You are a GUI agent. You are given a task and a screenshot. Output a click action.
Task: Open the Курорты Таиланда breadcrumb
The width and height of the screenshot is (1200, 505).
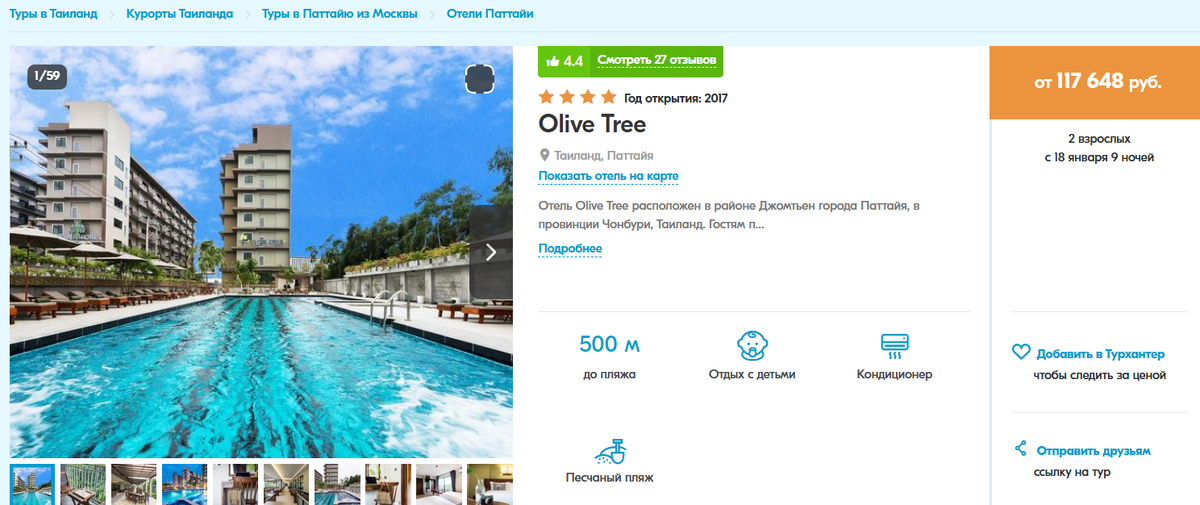(180, 14)
